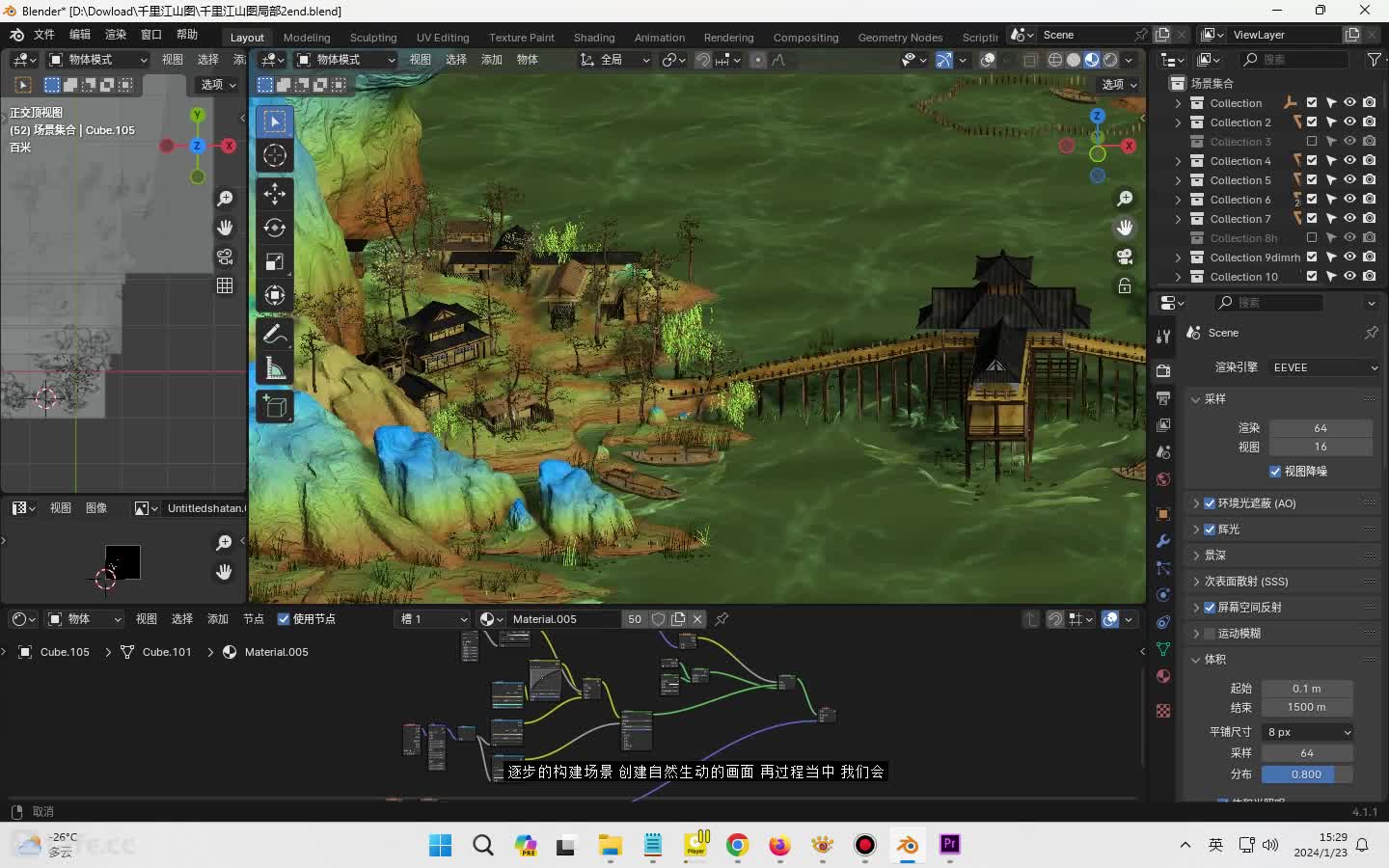Open the main viewport Object Mode dropdown
The image size is (1389, 868).
[346, 60]
